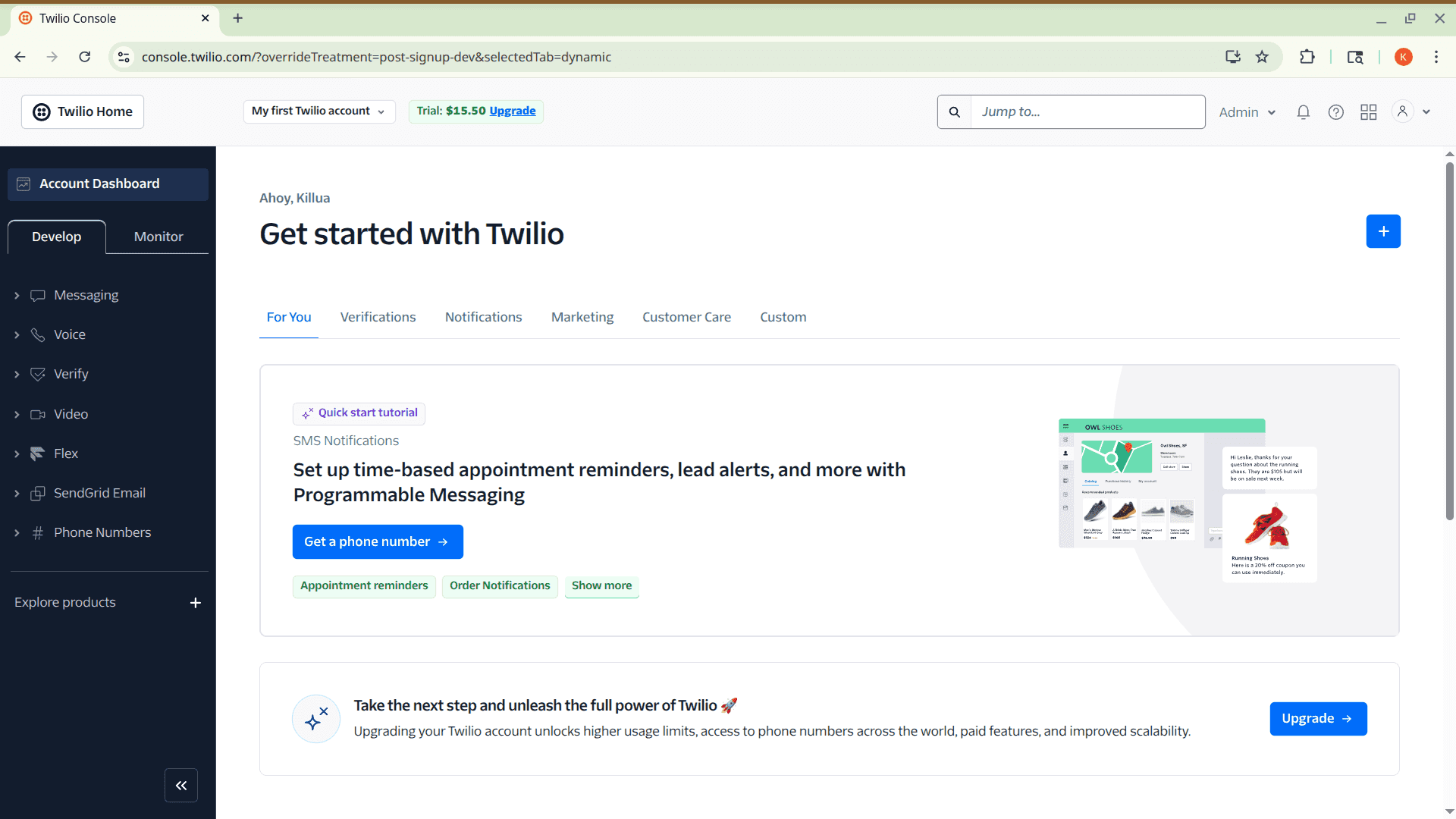Click the page vertical scrollbar
The width and height of the screenshot is (1456, 819).
pos(1449,341)
